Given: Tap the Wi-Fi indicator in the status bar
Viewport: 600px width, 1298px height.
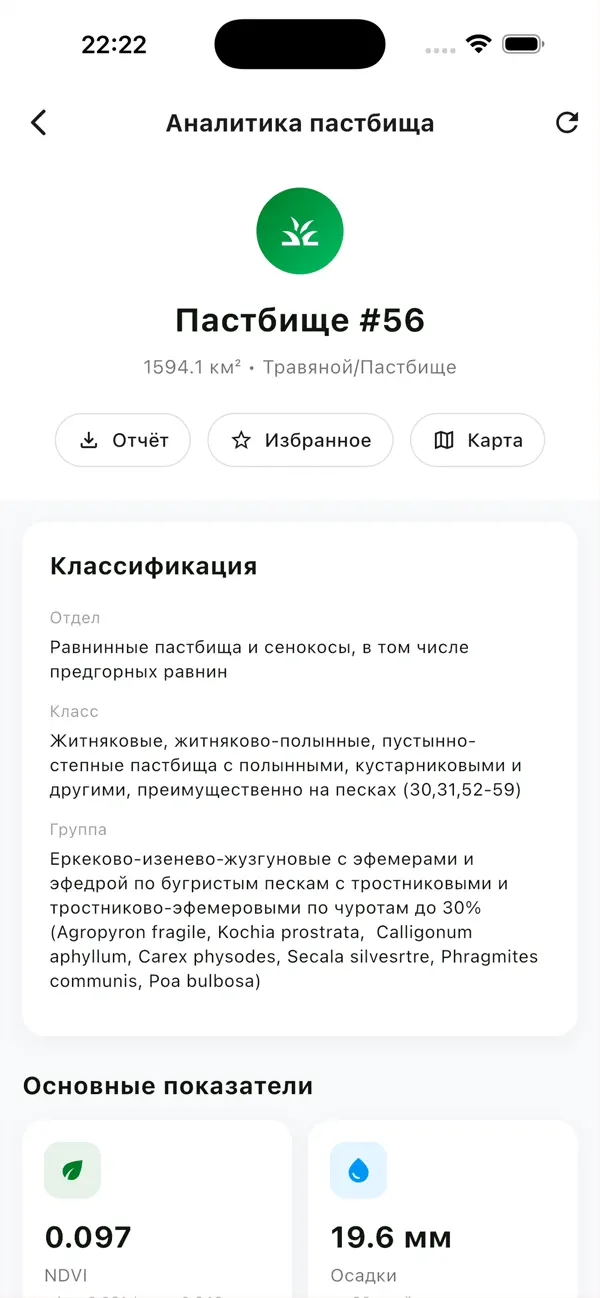Looking at the screenshot, I should tap(479, 44).
